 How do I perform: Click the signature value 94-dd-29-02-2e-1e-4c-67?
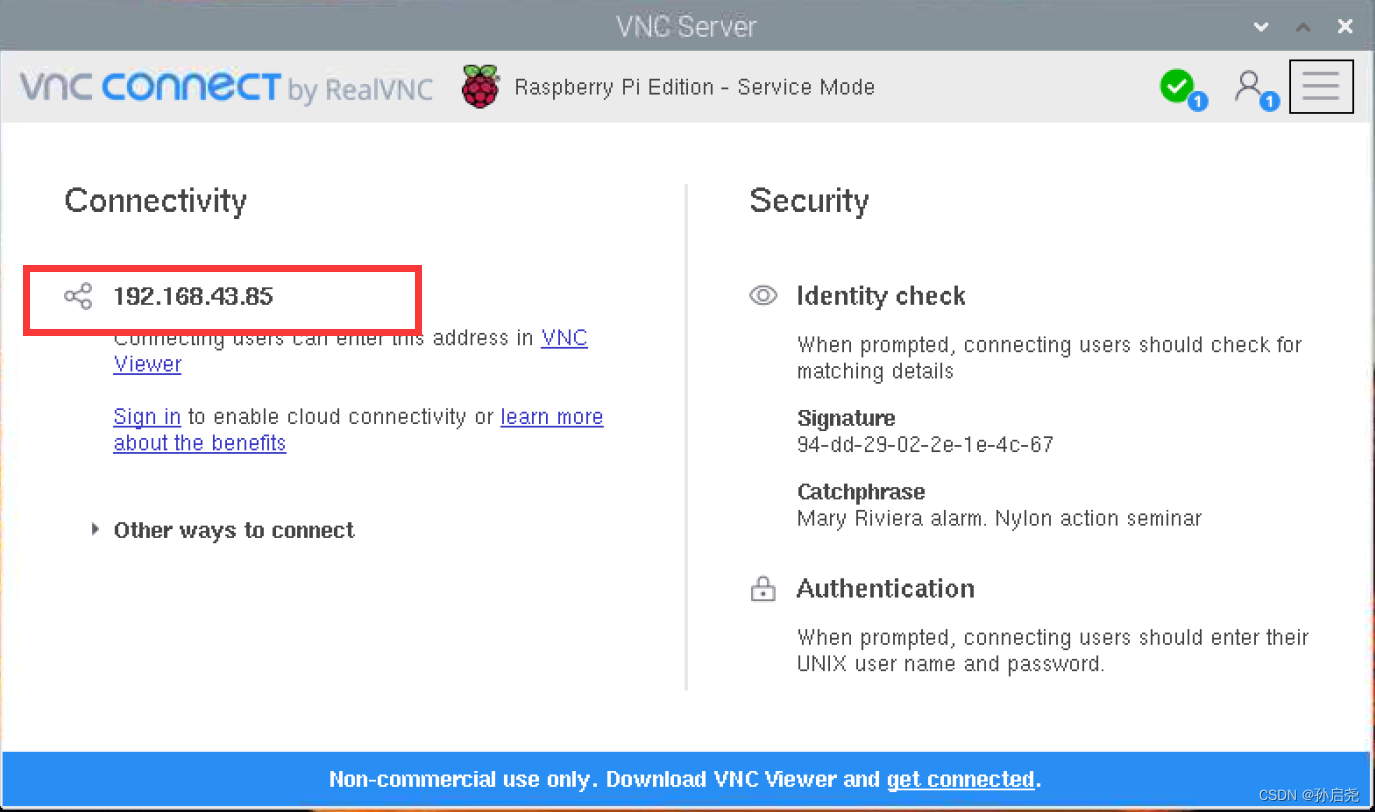tap(925, 444)
